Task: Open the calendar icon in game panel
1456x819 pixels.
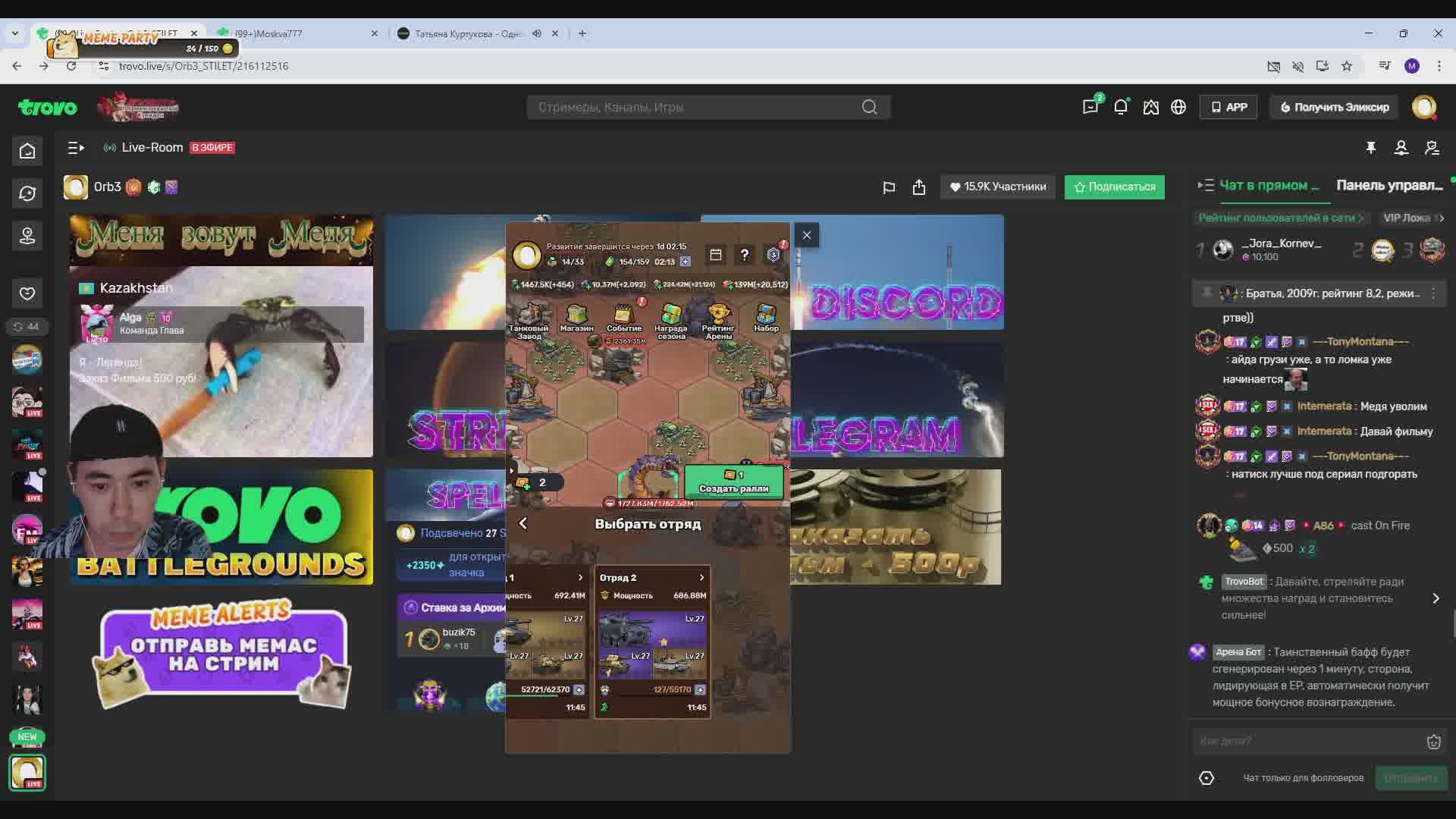Action: [x=716, y=255]
